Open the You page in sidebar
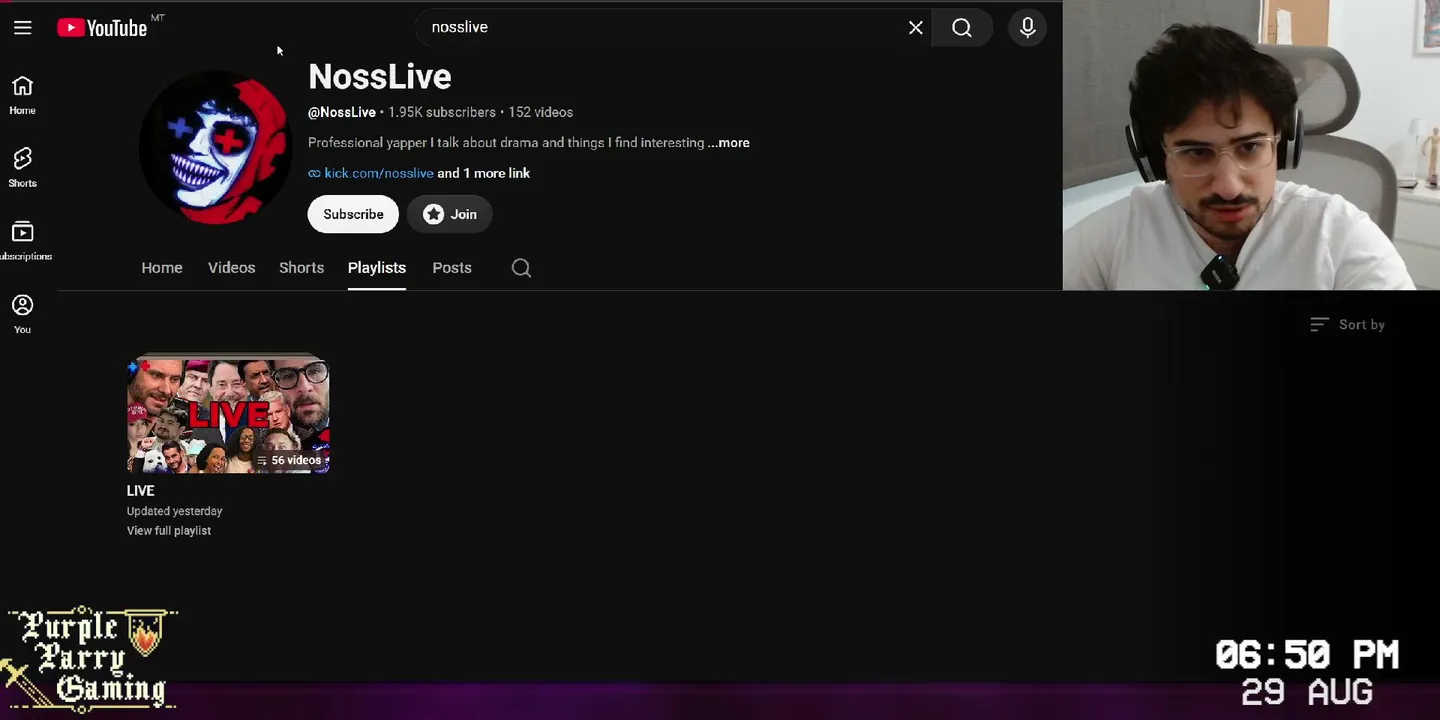Image resolution: width=1440 pixels, height=720 pixels. tap(22, 314)
